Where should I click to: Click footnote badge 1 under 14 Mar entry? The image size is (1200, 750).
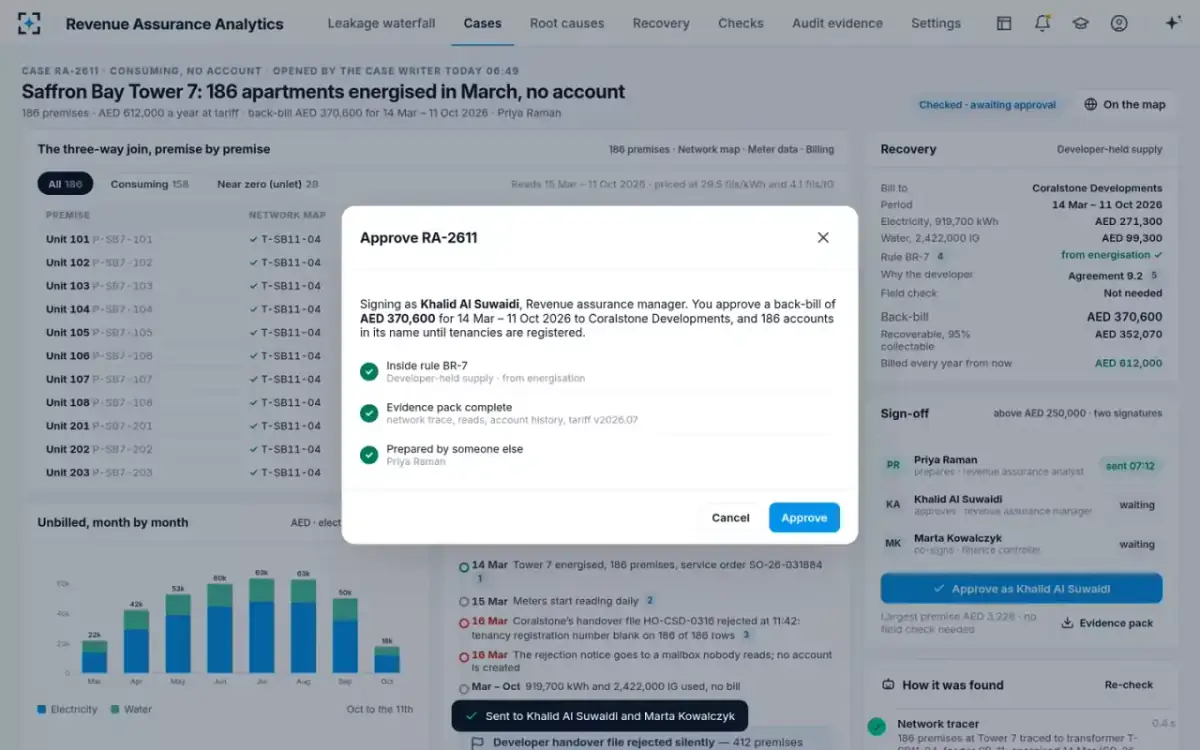coord(479,579)
